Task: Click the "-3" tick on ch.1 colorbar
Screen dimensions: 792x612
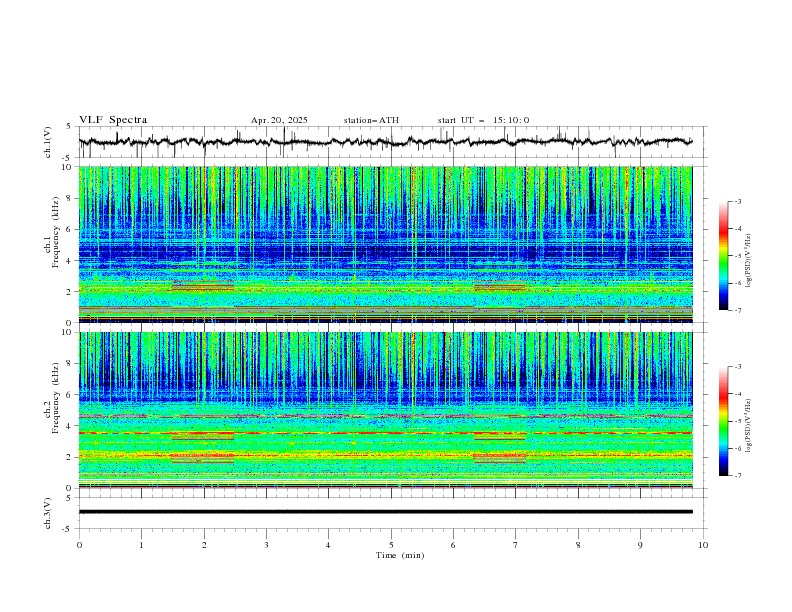Action: point(737,201)
